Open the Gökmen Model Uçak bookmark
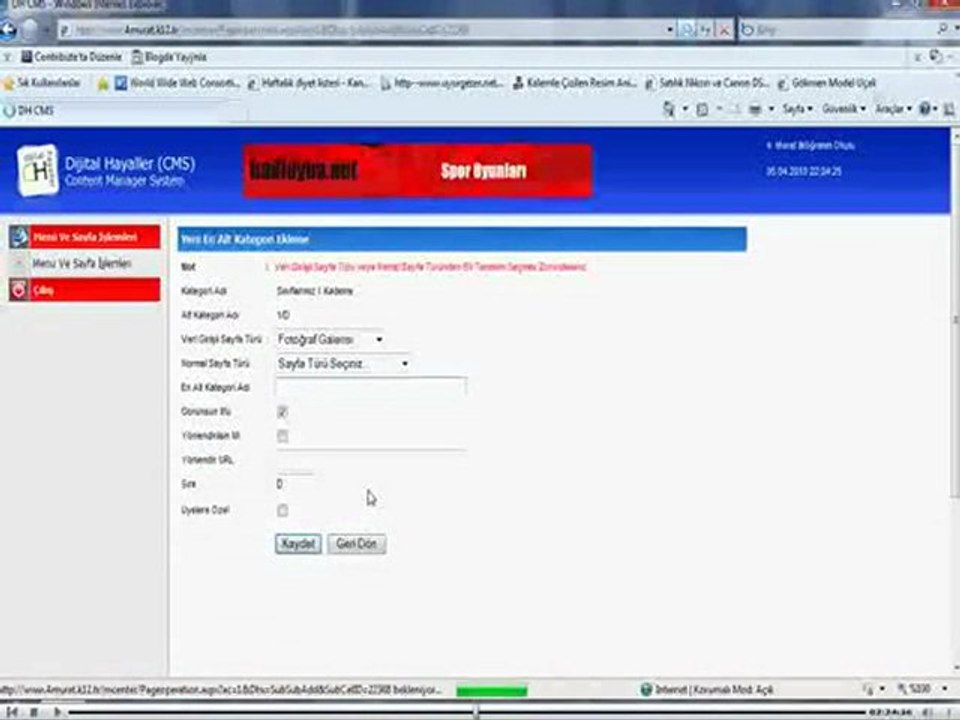The width and height of the screenshot is (960, 720). point(827,83)
